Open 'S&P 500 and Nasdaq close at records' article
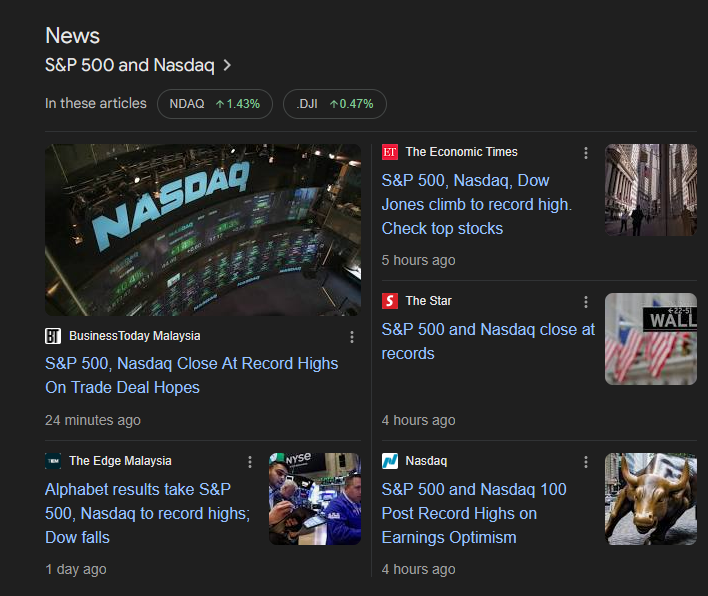The height and width of the screenshot is (596, 708). pos(488,341)
